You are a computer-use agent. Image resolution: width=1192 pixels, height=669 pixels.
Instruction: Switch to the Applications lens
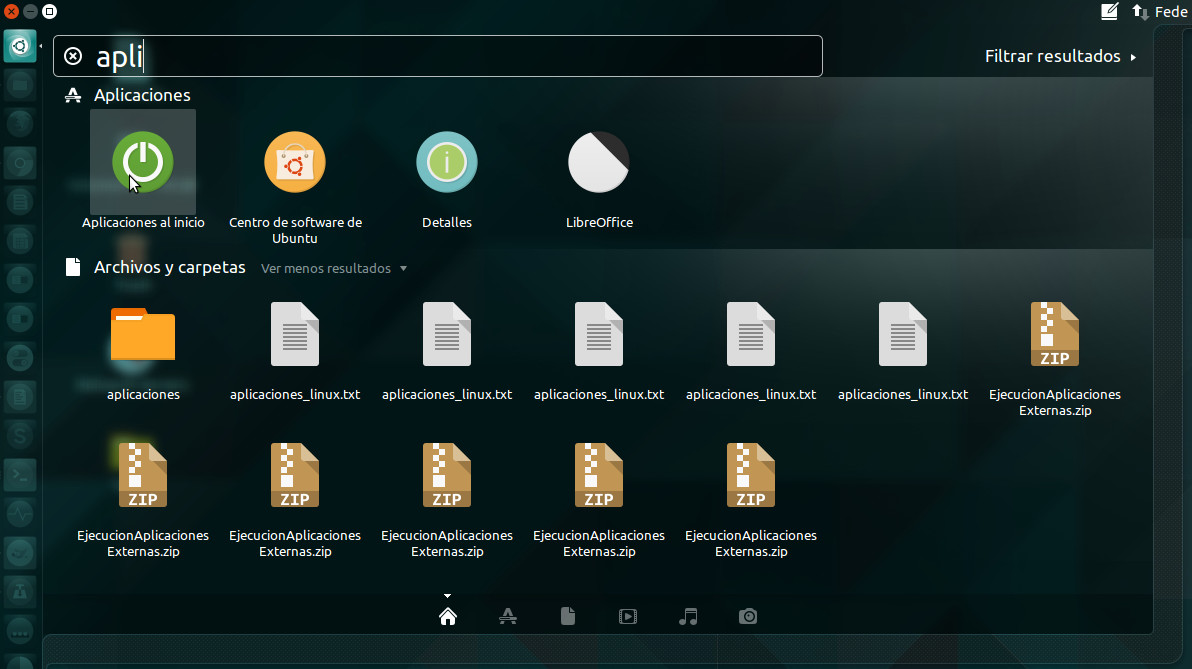508,616
